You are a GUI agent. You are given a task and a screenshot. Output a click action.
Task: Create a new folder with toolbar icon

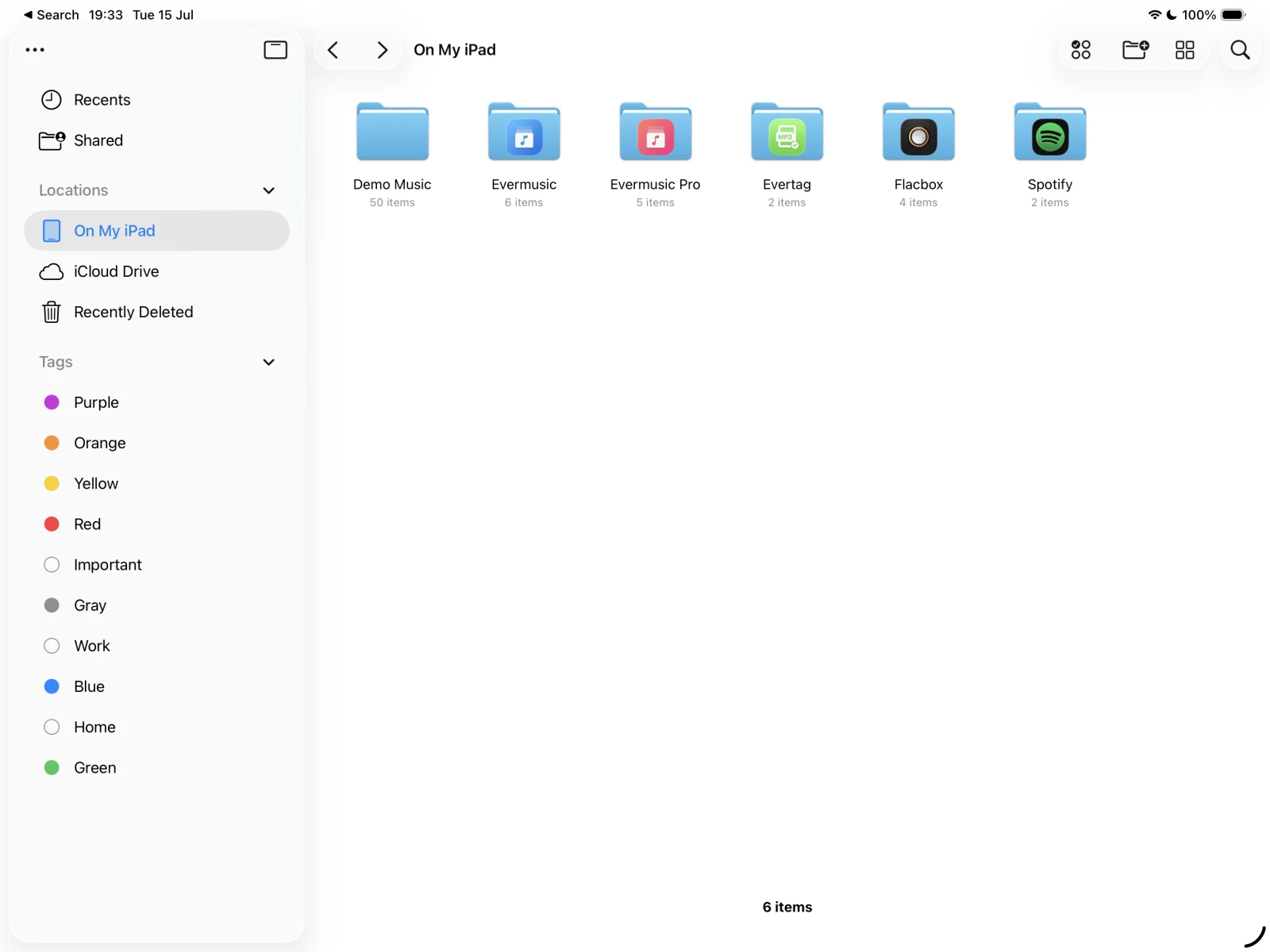1135,50
